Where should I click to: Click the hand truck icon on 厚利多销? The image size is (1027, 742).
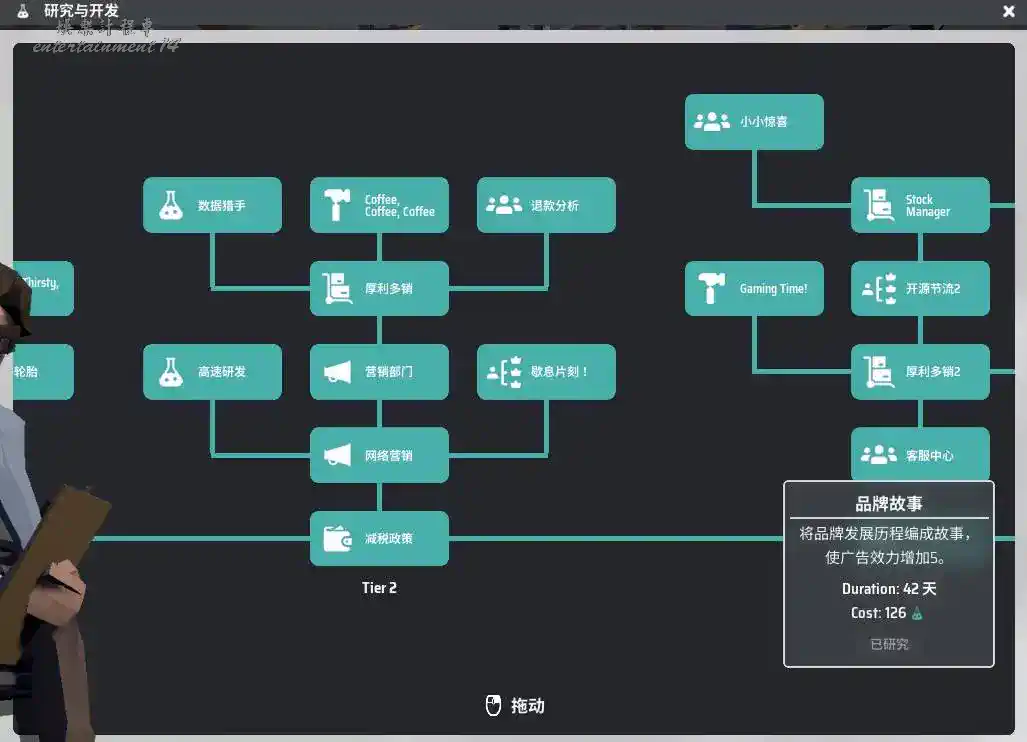(337, 289)
